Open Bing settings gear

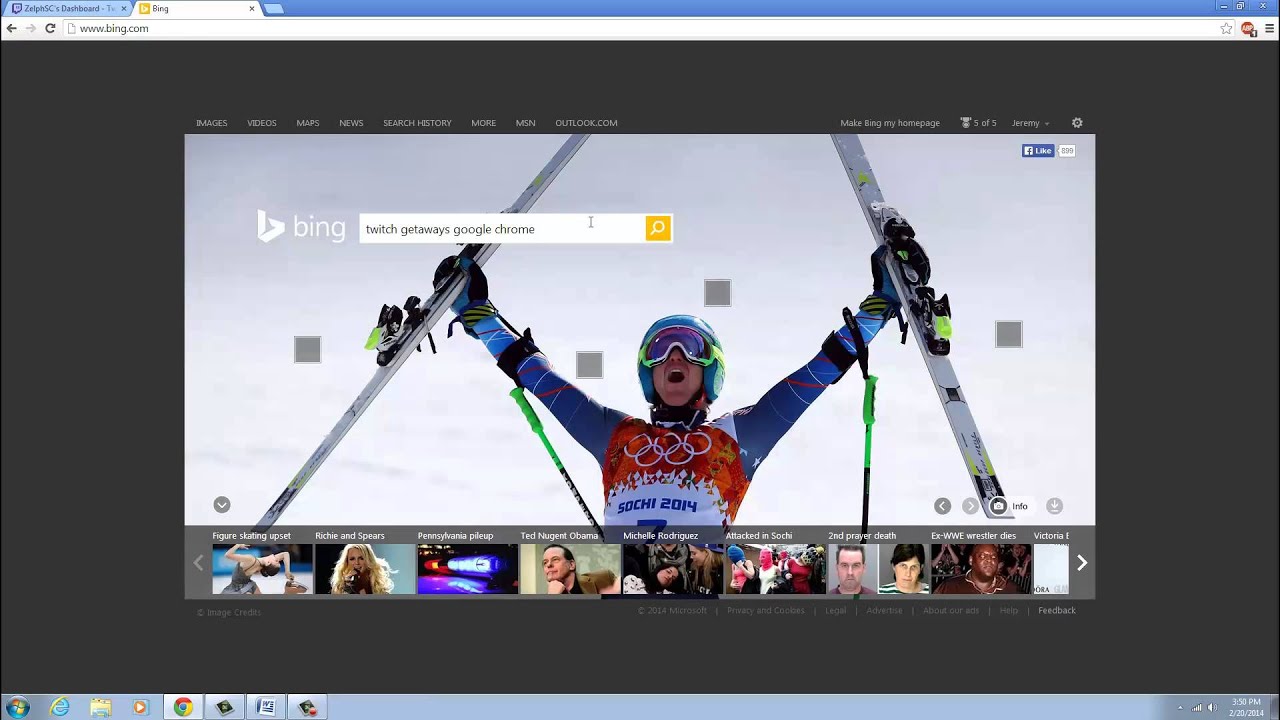coord(1077,123)
